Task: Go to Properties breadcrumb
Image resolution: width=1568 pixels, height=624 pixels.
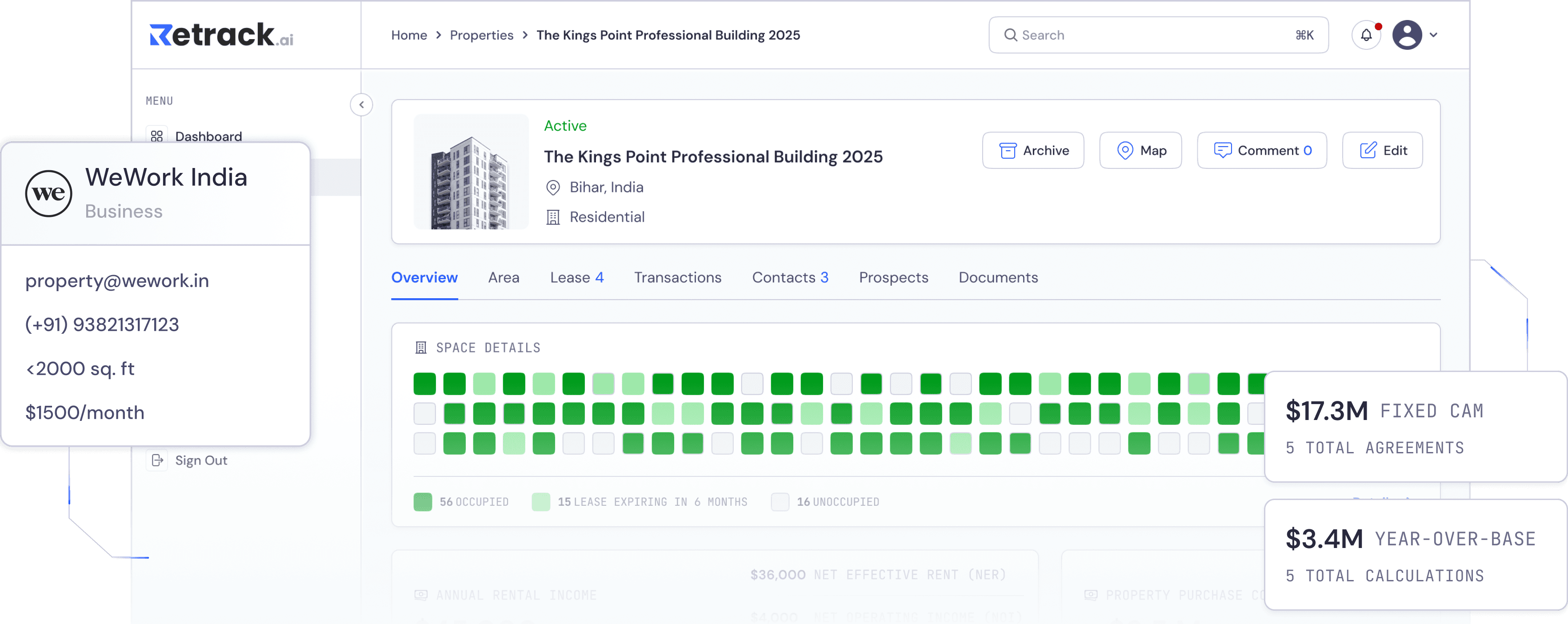Action: click(x=481, y=35)
